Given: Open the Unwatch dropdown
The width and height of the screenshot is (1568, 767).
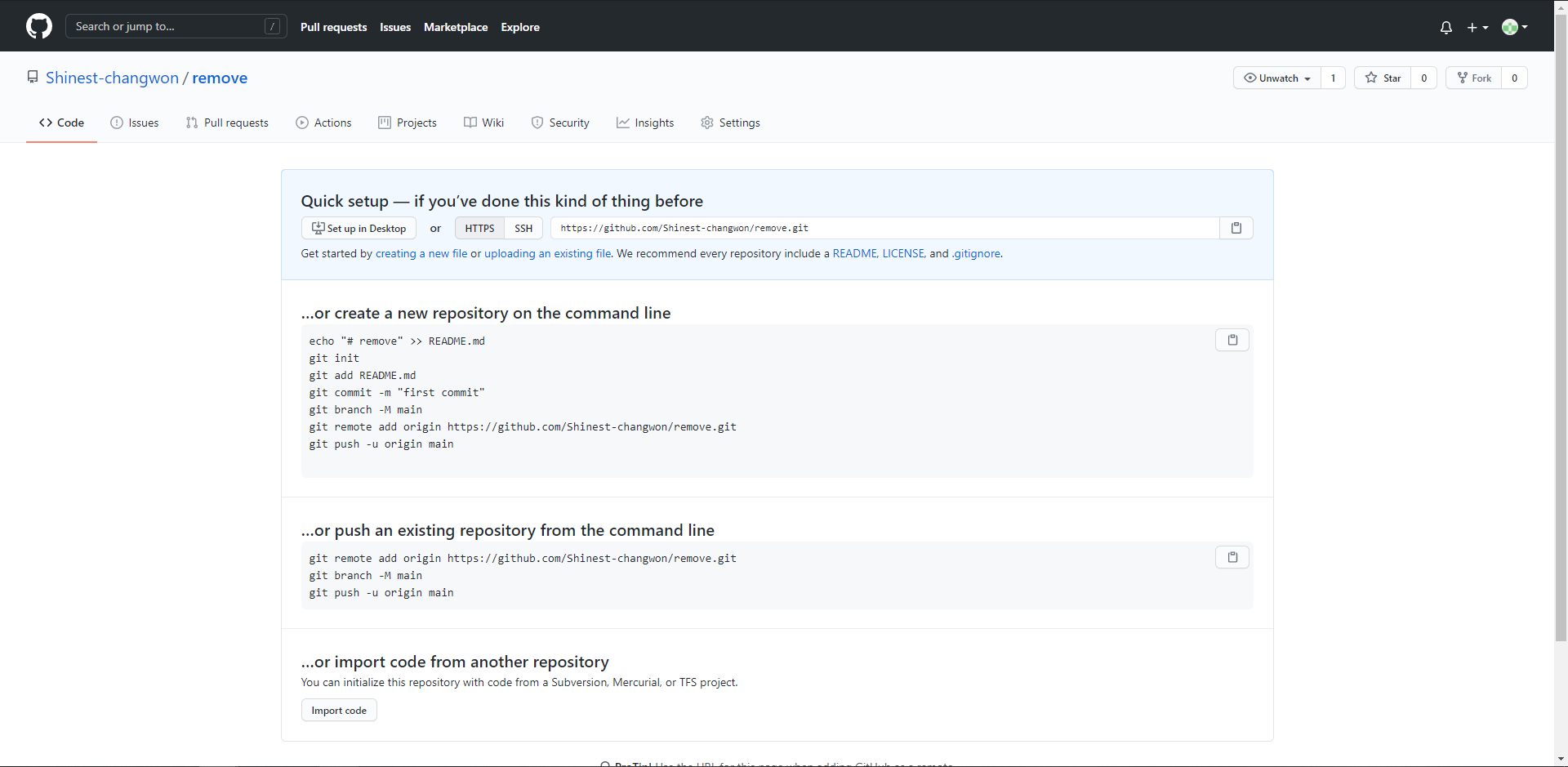Looking at the screenshot, I should click(1277, 78).
